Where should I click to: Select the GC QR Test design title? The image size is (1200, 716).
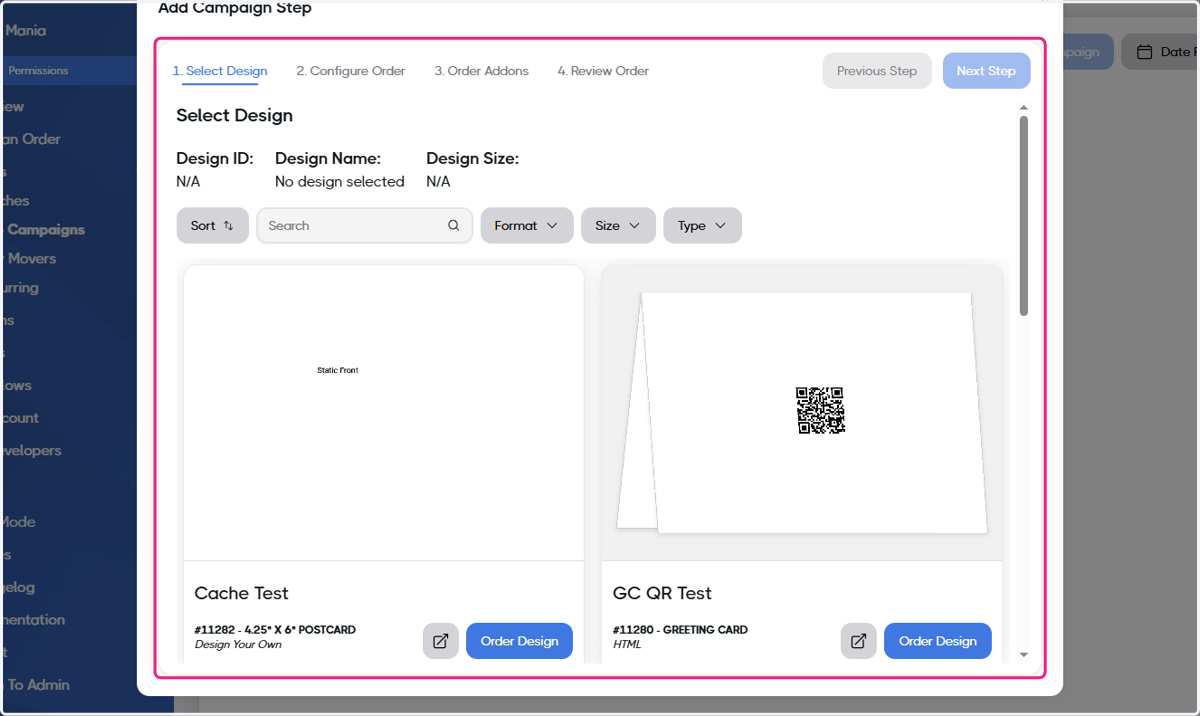click(662, 593)
